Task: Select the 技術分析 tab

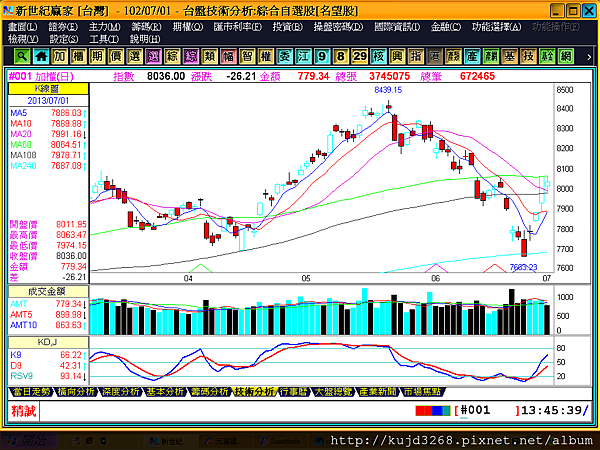Action: [255, 392]
